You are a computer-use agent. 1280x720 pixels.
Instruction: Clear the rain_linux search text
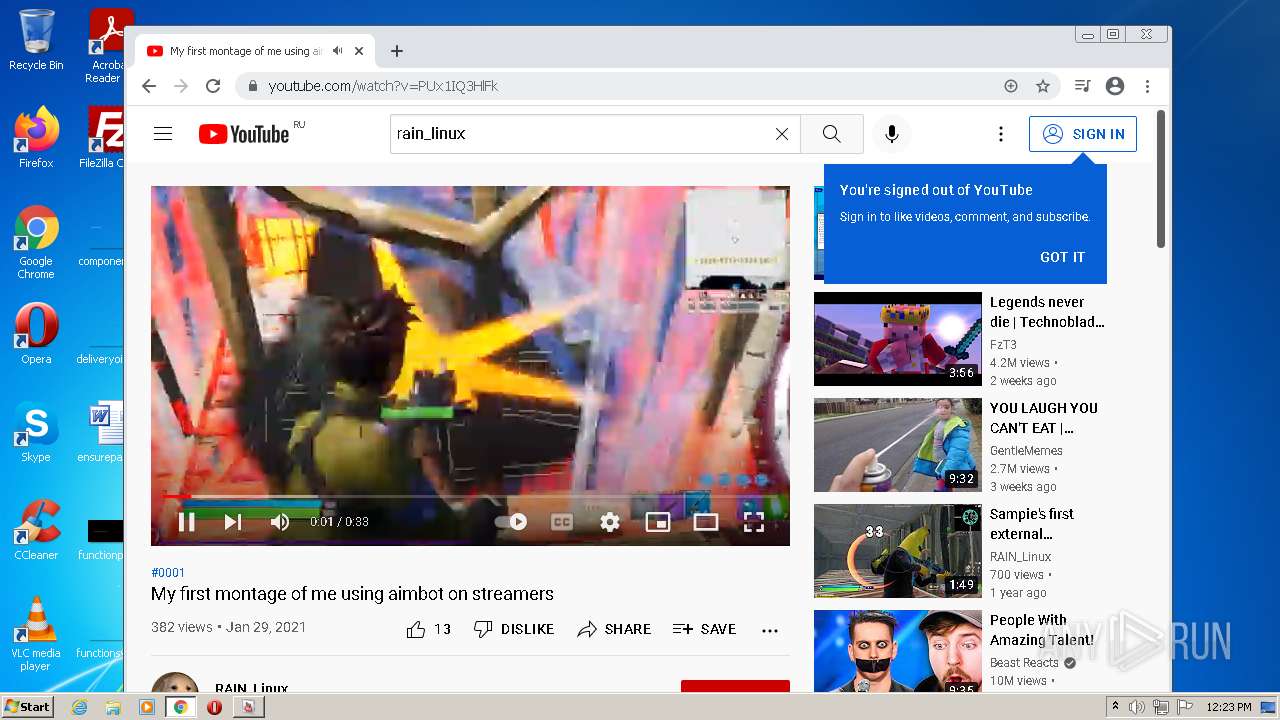[x=782, y=134]
